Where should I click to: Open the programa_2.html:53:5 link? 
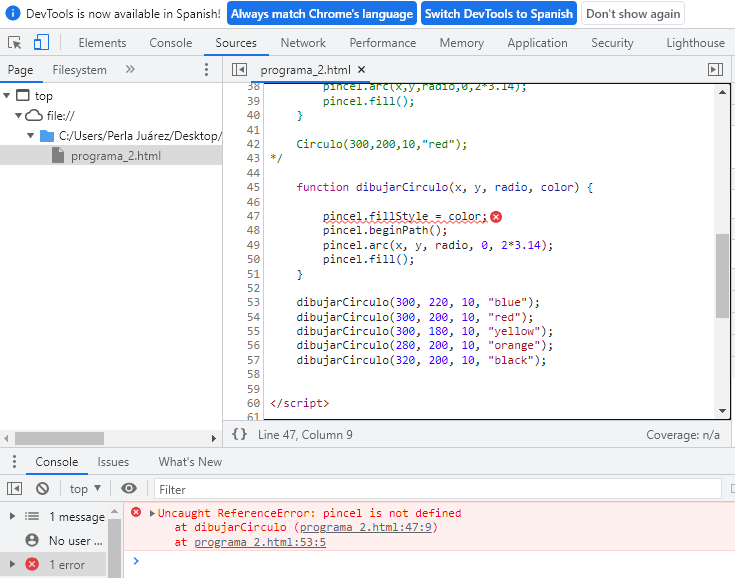(x=260, y=542)
